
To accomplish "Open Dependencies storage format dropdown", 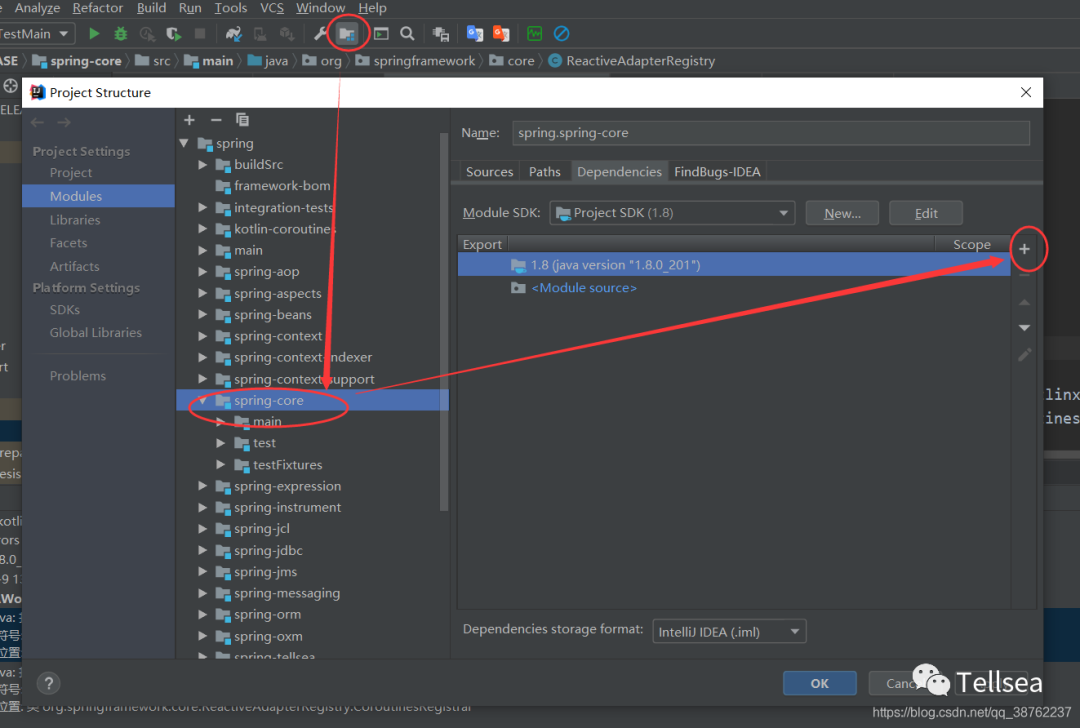I will pos(729,632).
